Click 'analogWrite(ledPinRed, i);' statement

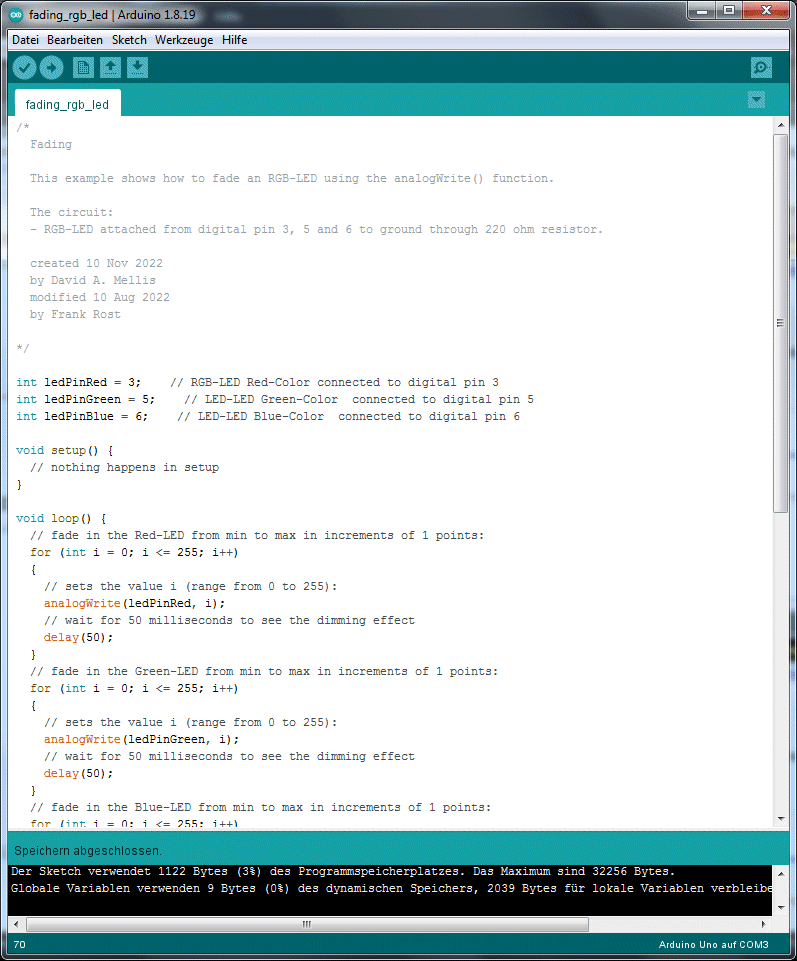pyautogui.click(x=134, y=604)
